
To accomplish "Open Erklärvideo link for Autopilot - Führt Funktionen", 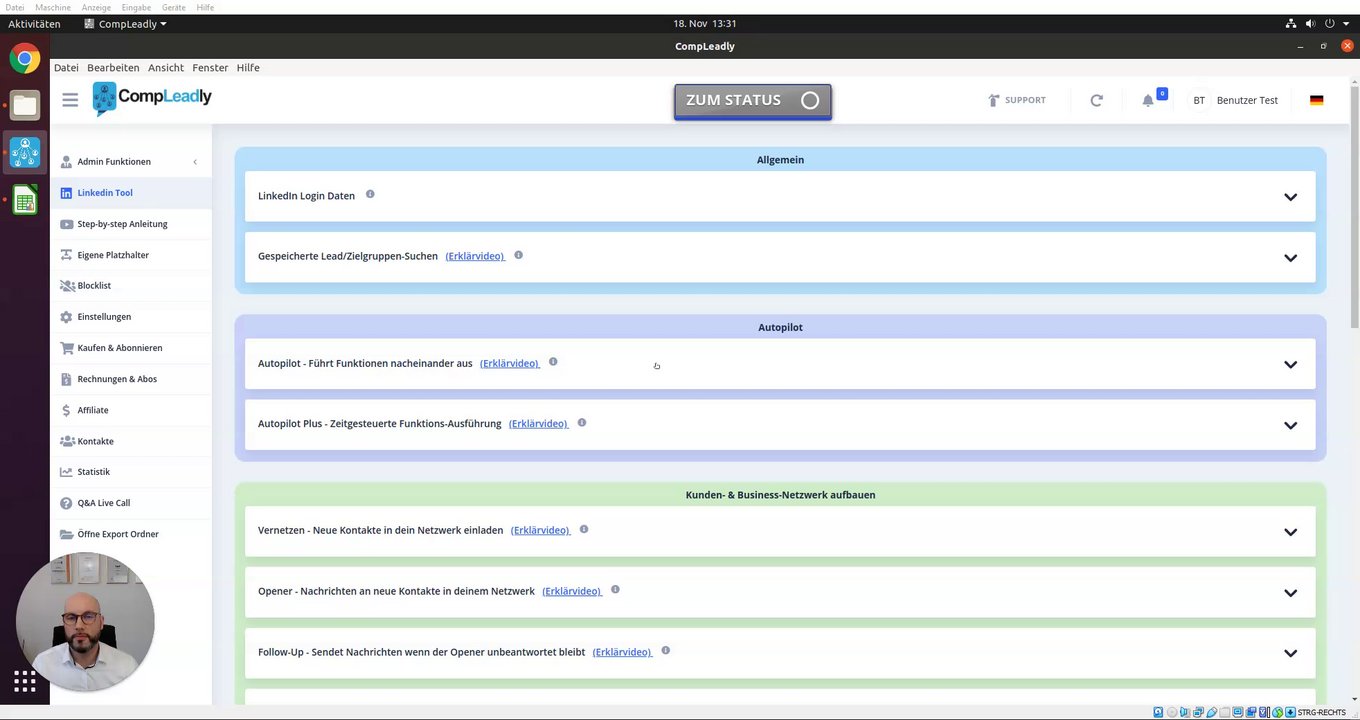I will click(510, 363).
